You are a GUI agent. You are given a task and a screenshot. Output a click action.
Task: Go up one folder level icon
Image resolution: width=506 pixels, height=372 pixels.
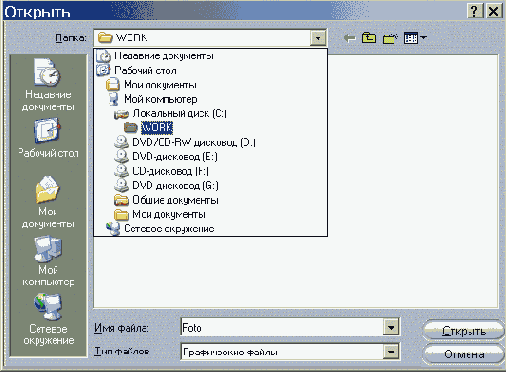click(369, 38)
